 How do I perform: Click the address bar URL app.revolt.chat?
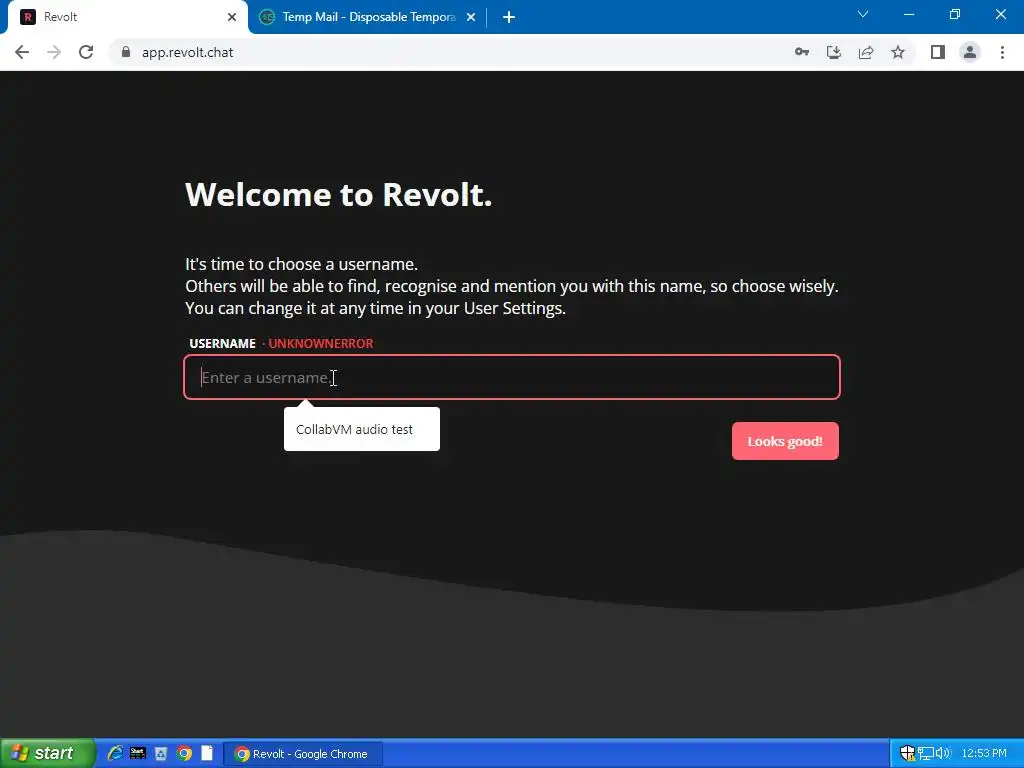187,52
